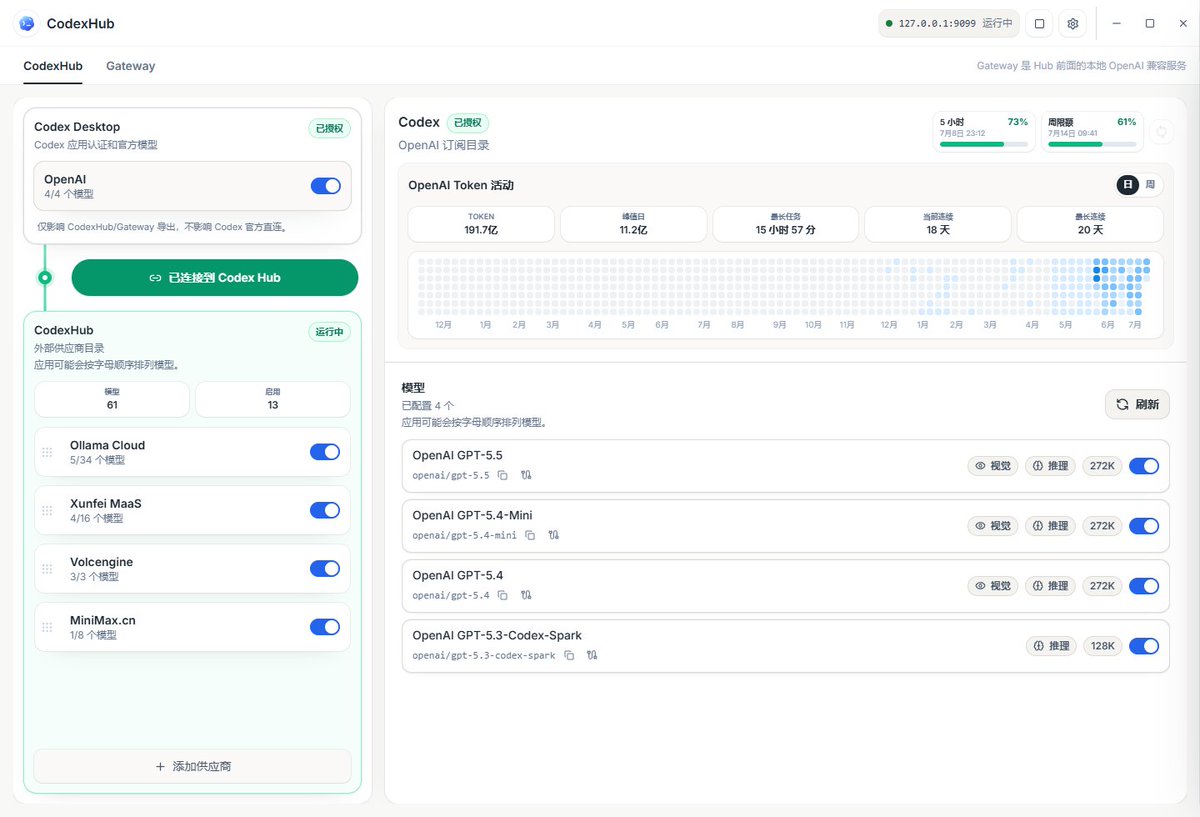Click the 最长任务 15 小时 57 分 stat card
The height and width of the screenshot is (817, 1200).
[785, 224]
